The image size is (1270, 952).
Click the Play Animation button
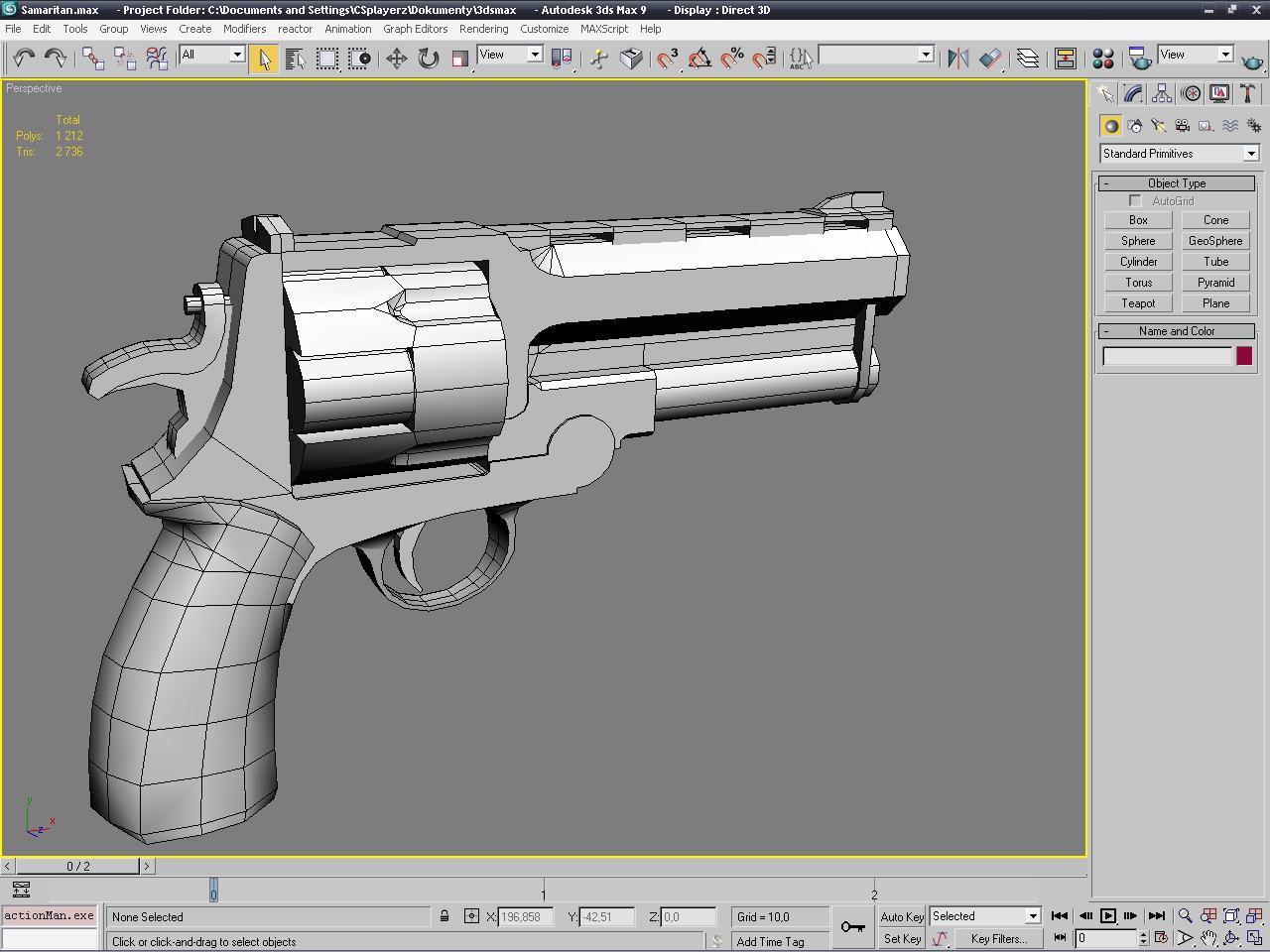tap(1108, 916)
